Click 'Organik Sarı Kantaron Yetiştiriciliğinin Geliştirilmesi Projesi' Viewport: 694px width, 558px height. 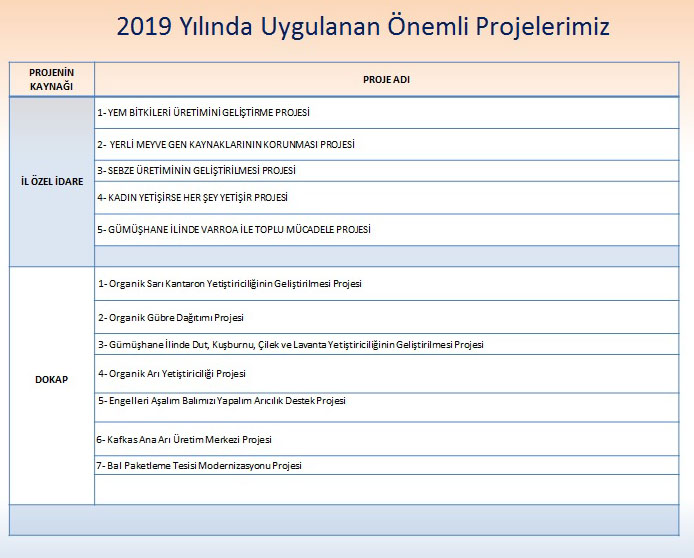coord(386,284)
